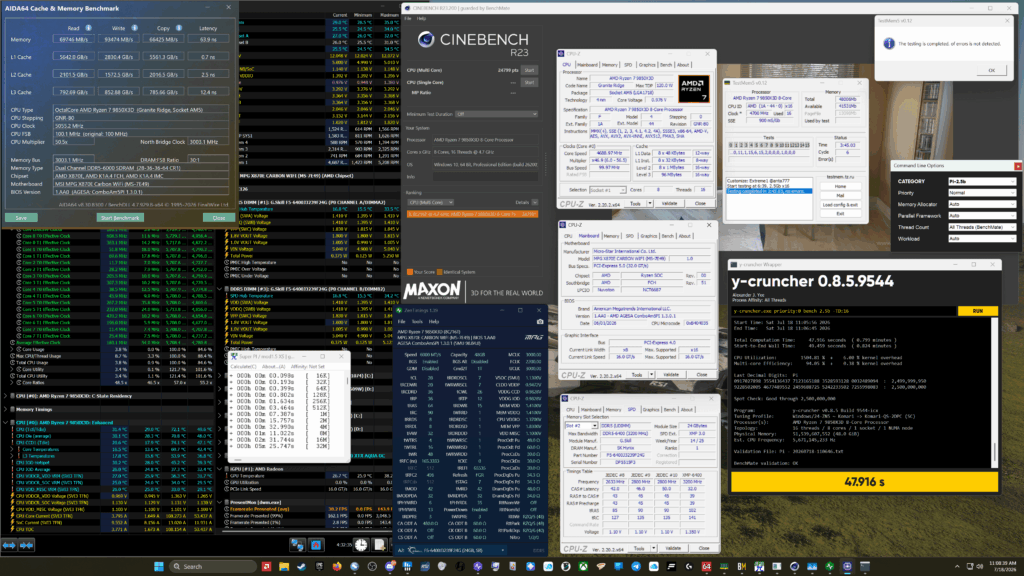This screenshot has width=1024, height=576.
Task: Open the Memory Allocator dropdown
Action: 982,204
